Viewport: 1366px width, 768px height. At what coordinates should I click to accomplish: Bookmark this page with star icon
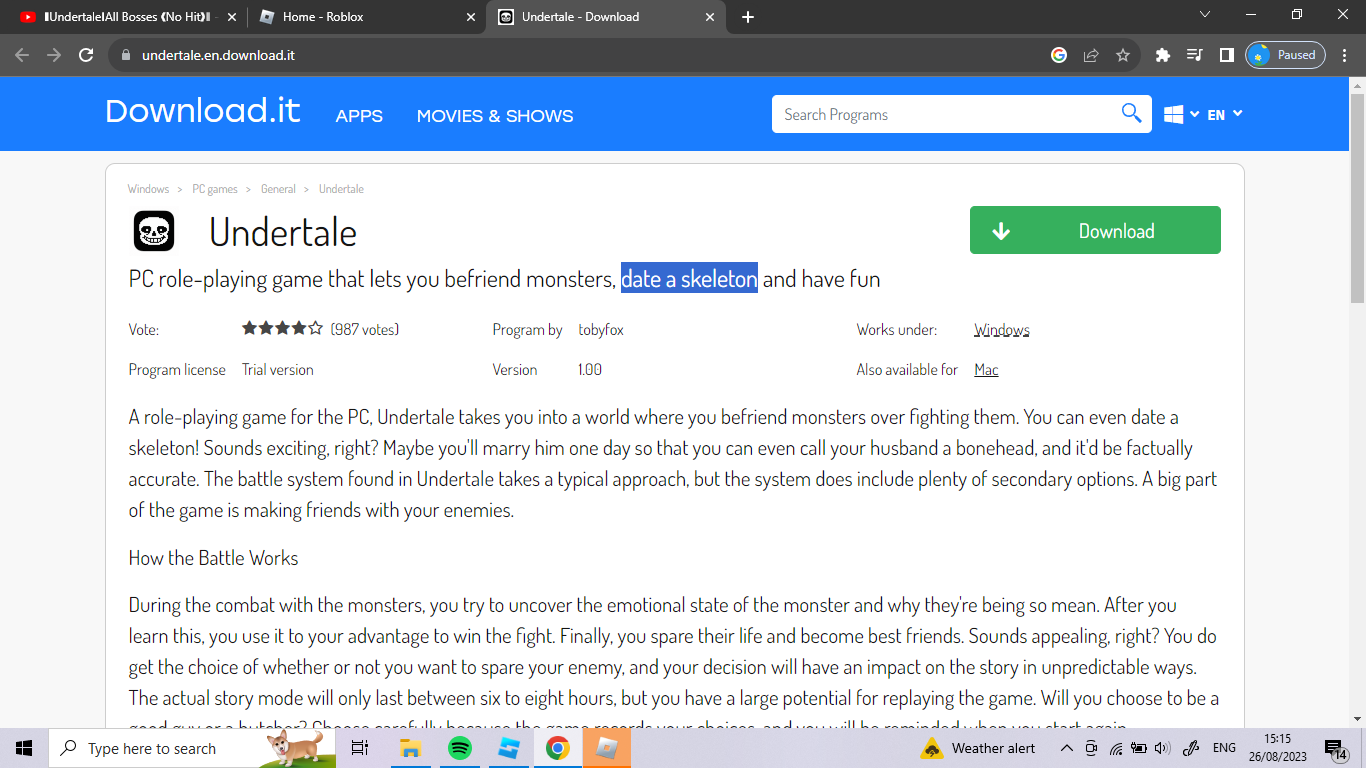1123,55
